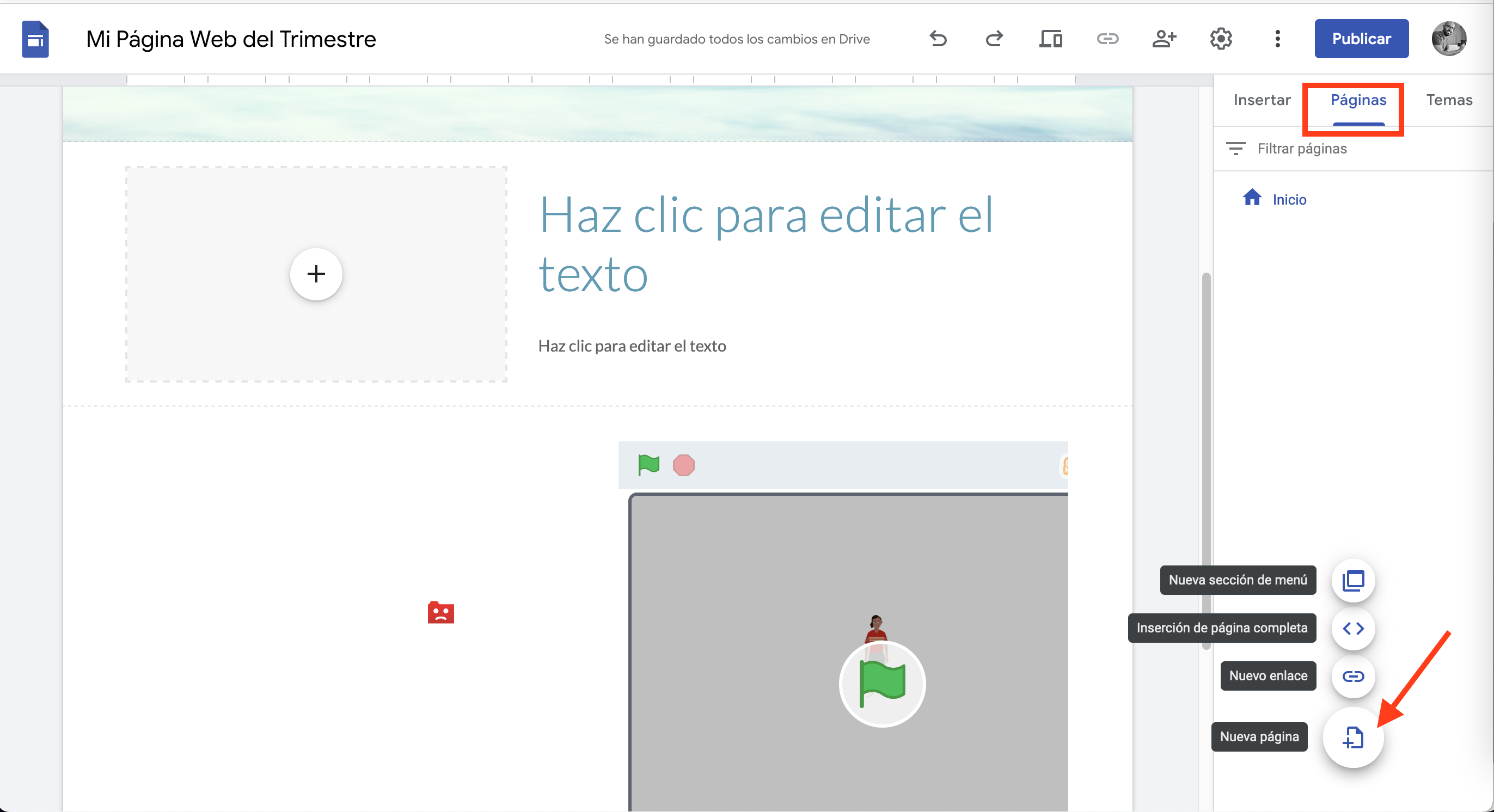
Task: Open the device preview icon
Action: pos(1050,39)
